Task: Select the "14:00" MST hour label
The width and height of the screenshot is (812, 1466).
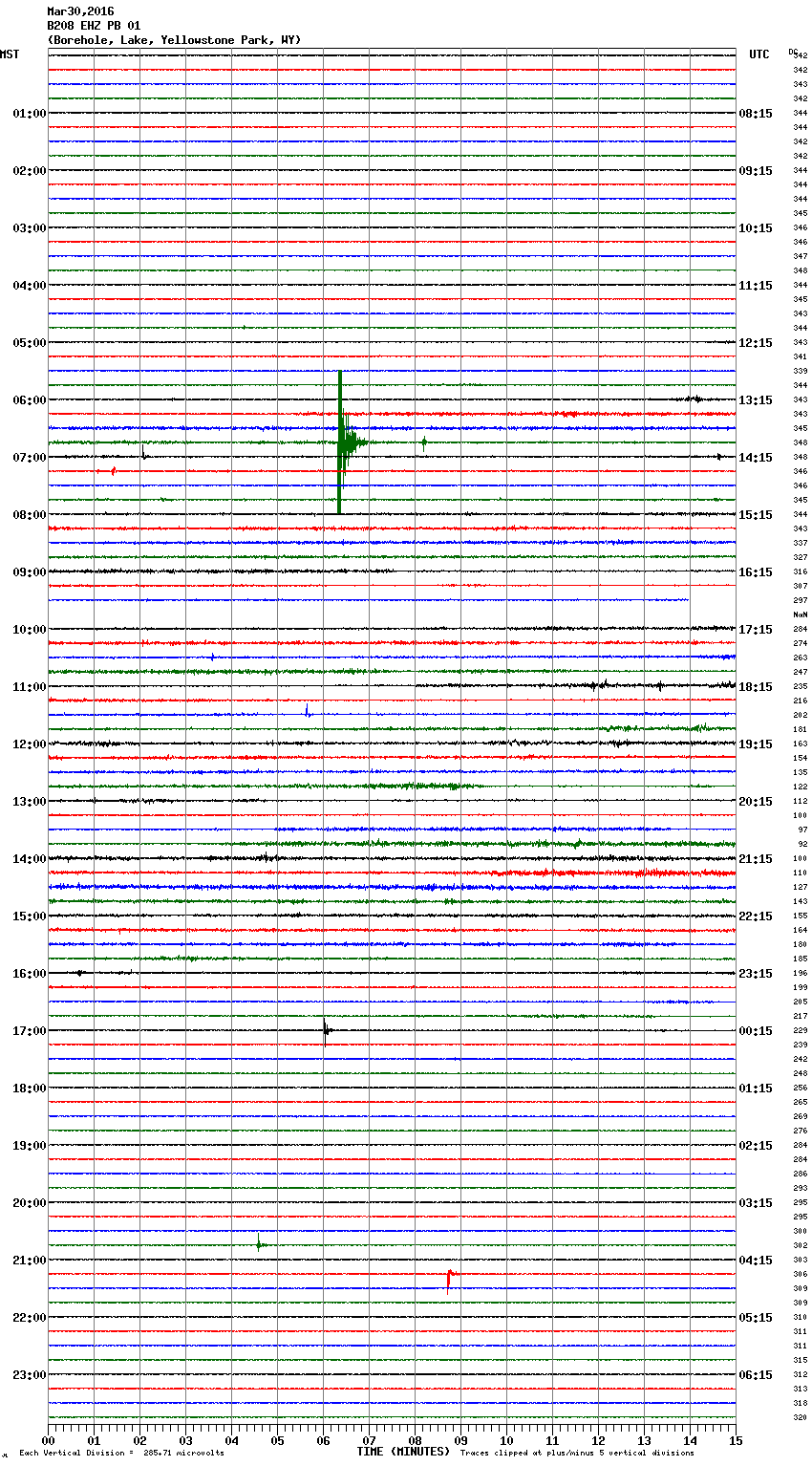Action: click(x=30, y=859)
